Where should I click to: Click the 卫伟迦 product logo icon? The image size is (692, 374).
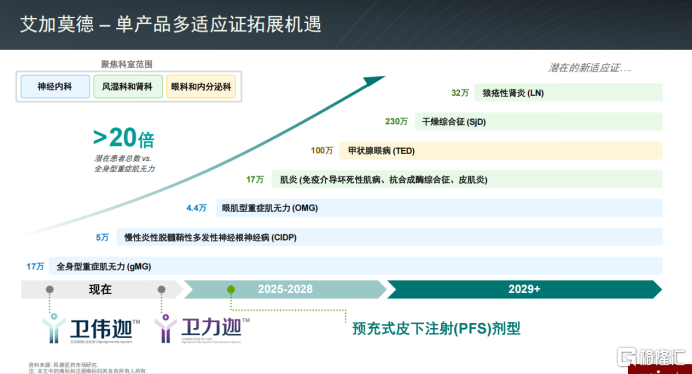(54, 328)
